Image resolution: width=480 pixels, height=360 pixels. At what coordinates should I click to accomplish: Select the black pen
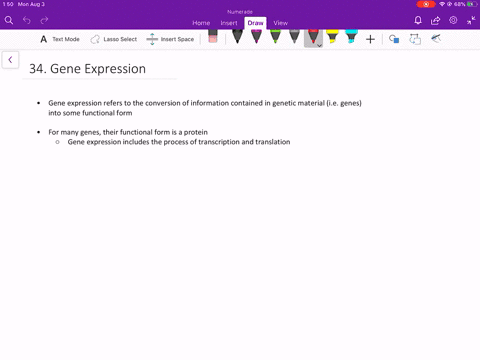237,37
